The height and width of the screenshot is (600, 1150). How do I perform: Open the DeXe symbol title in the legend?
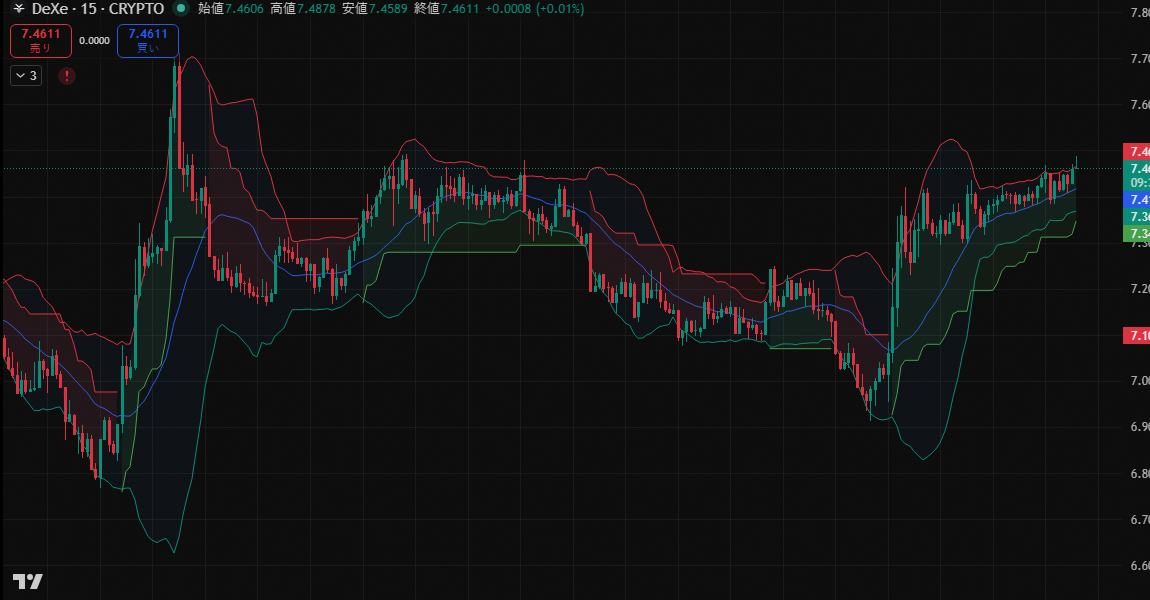(x=98, y=9)
